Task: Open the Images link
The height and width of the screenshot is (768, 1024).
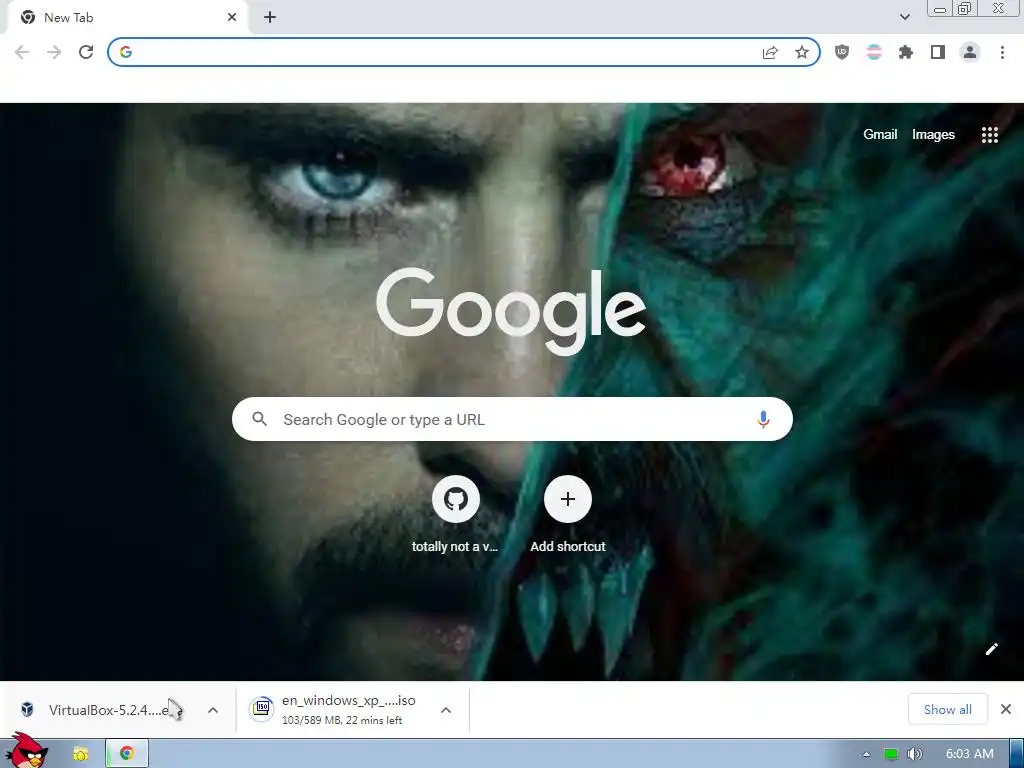Action: (933, 135)
